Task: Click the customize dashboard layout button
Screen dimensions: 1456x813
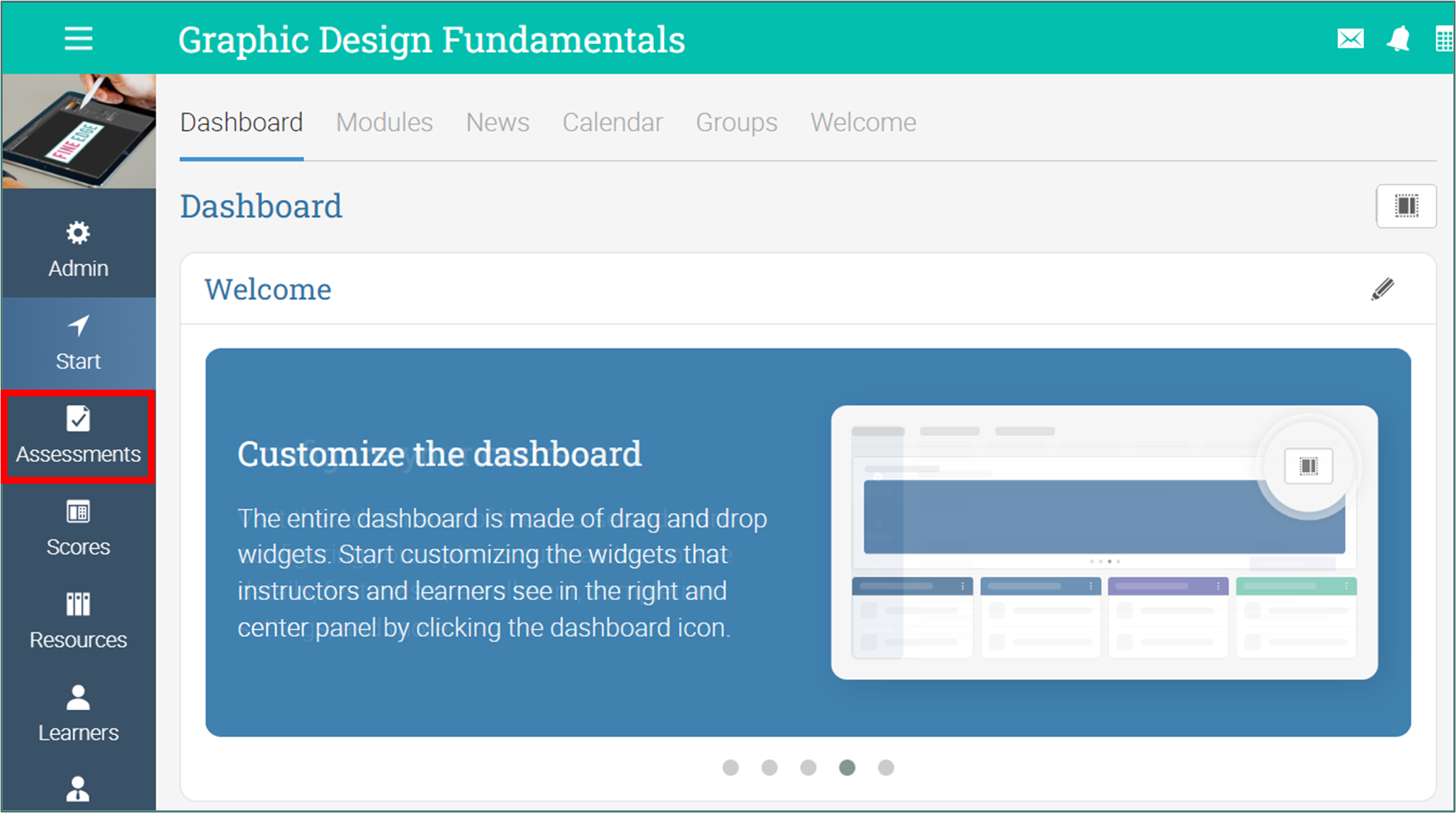Action: coord(1406,206)
